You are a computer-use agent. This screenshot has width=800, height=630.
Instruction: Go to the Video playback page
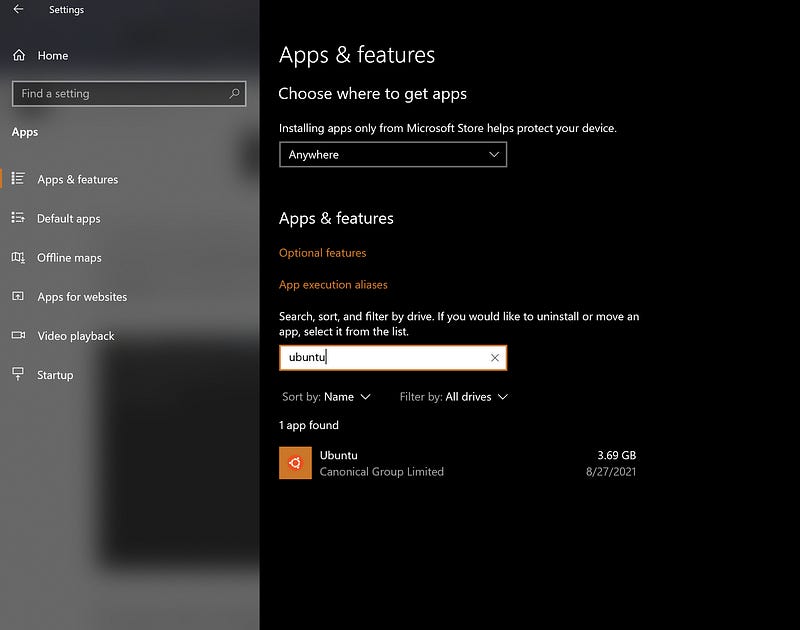[x=76, y=336]
